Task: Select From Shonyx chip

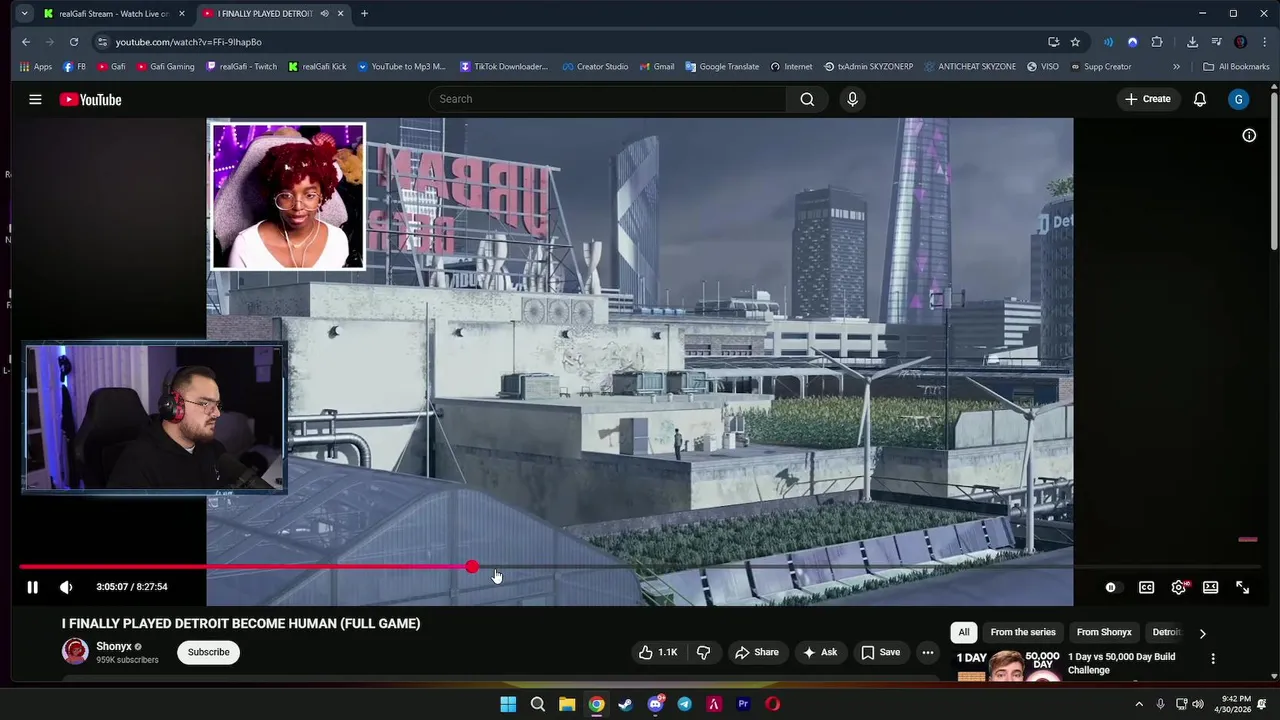Action: click(1104, 632)
